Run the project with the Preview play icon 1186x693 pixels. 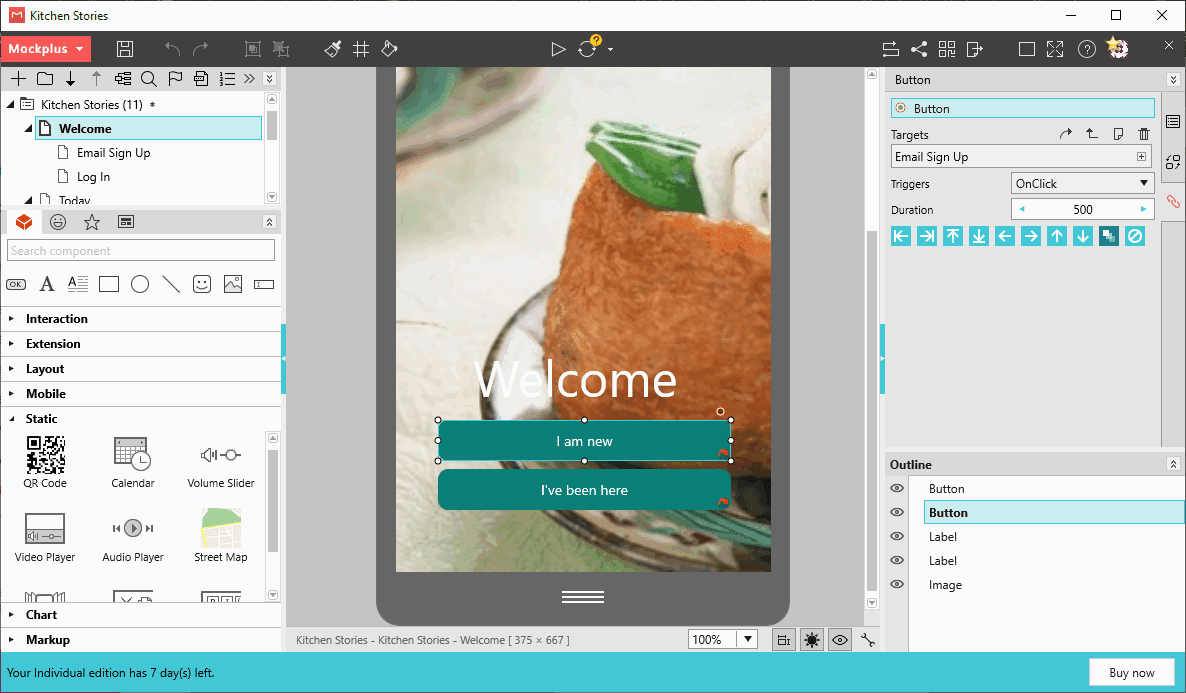pos(558,48)
